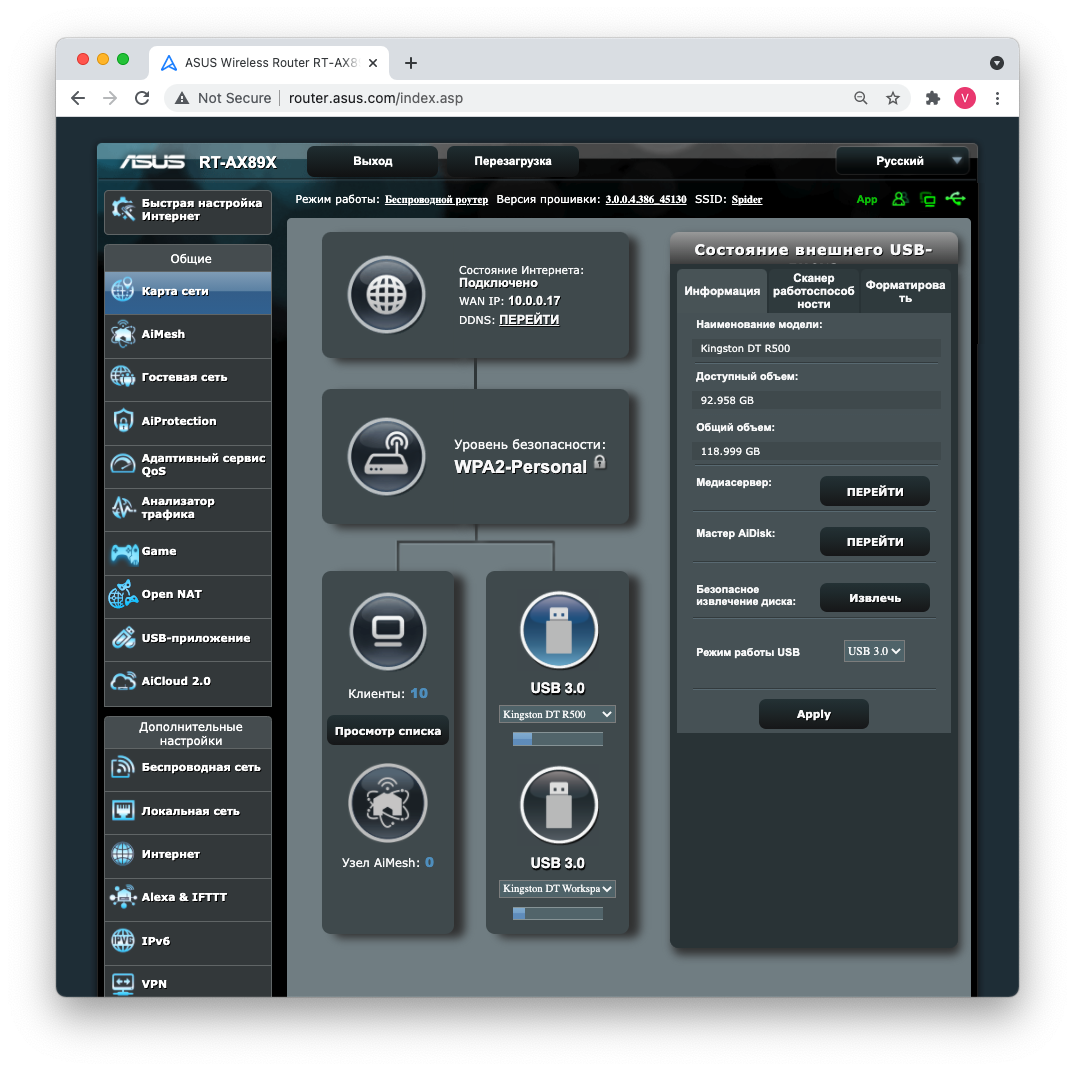Screen dimensions: 1075x1071
Task: Select the Kingston DT R500 USB drive icon
Action: 559,629
